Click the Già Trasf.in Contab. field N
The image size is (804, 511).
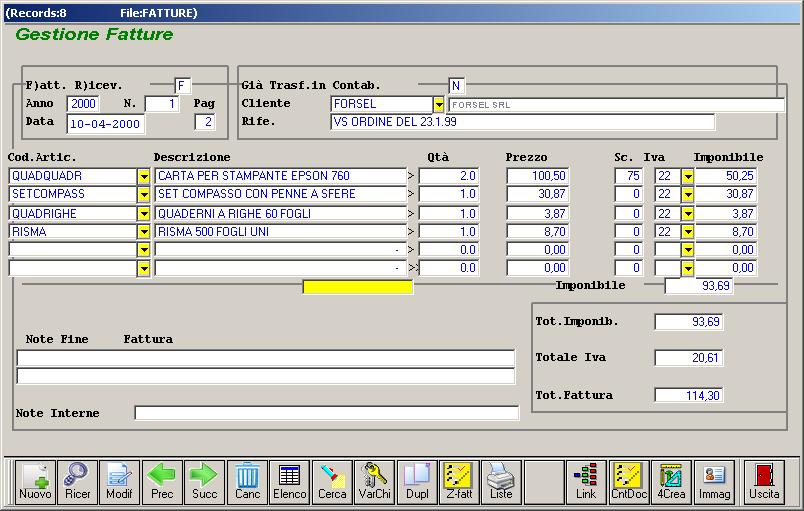point(456,86)
